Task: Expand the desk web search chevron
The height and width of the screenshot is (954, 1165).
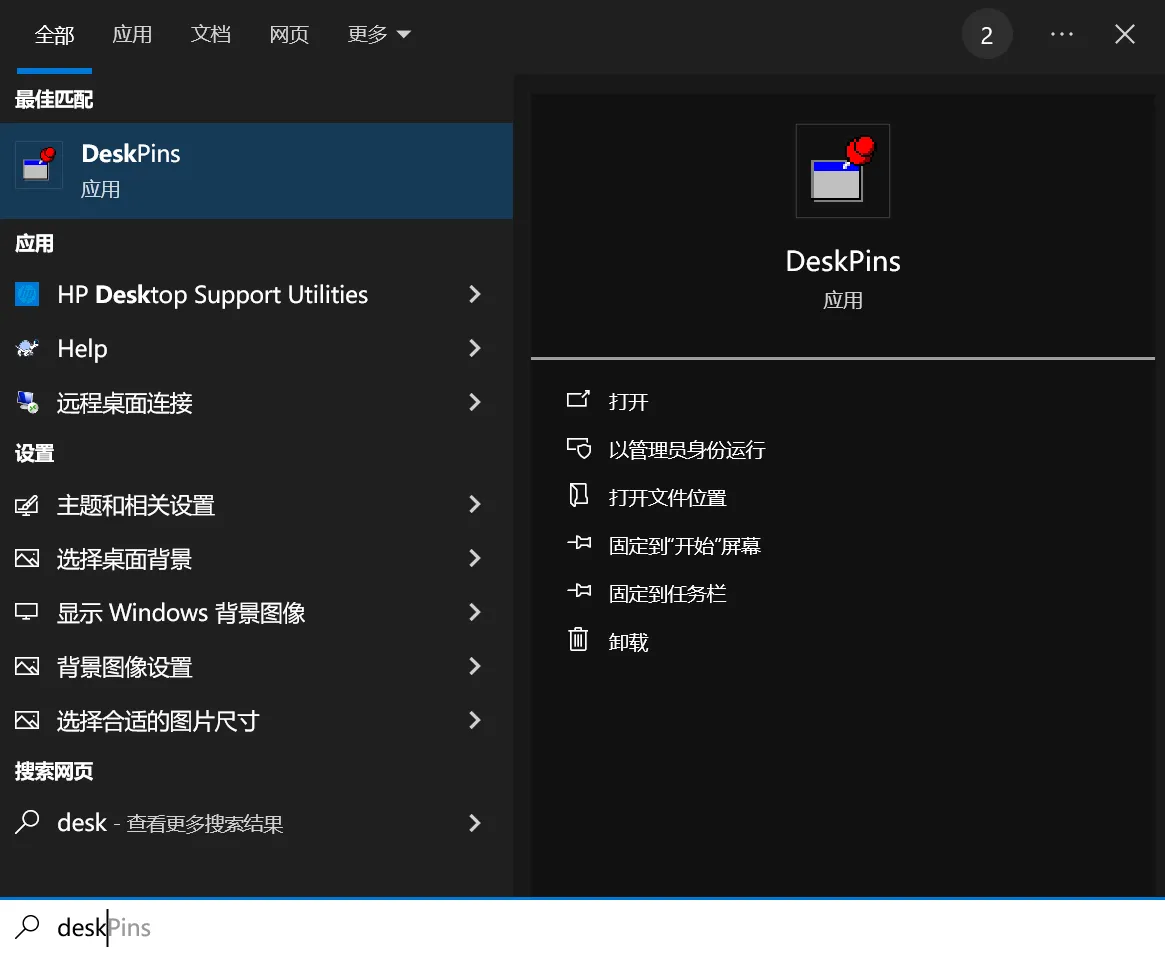Action: pos(475,822)
